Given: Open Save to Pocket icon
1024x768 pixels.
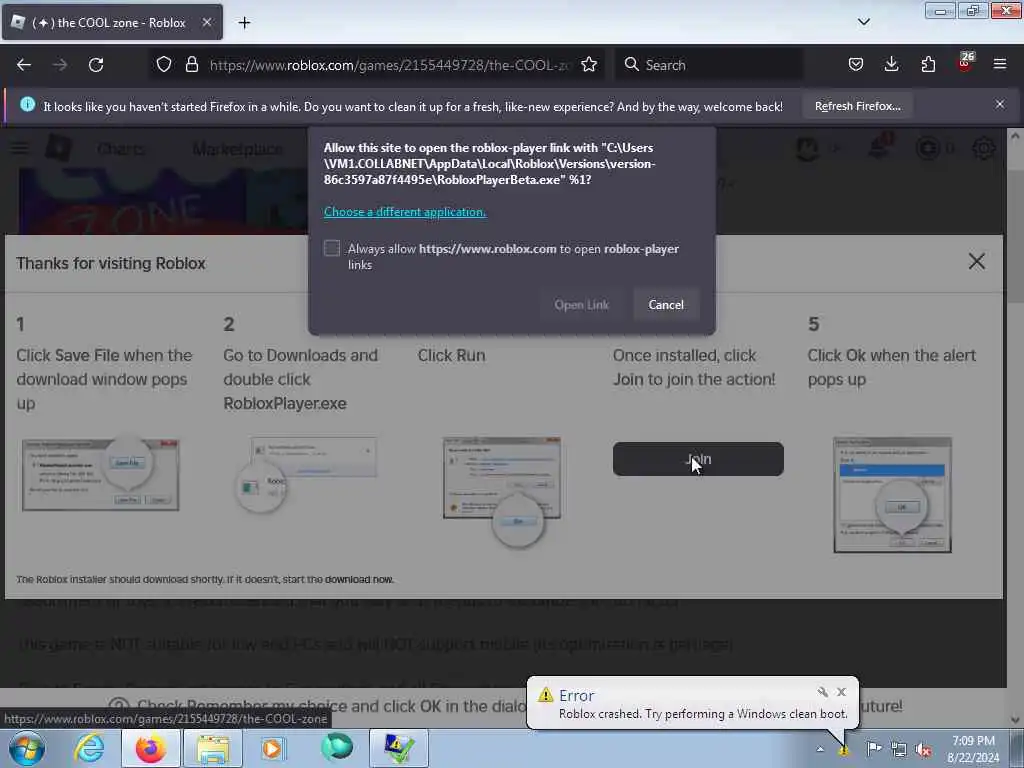Looking at the screenshot, I should [856, 65].
